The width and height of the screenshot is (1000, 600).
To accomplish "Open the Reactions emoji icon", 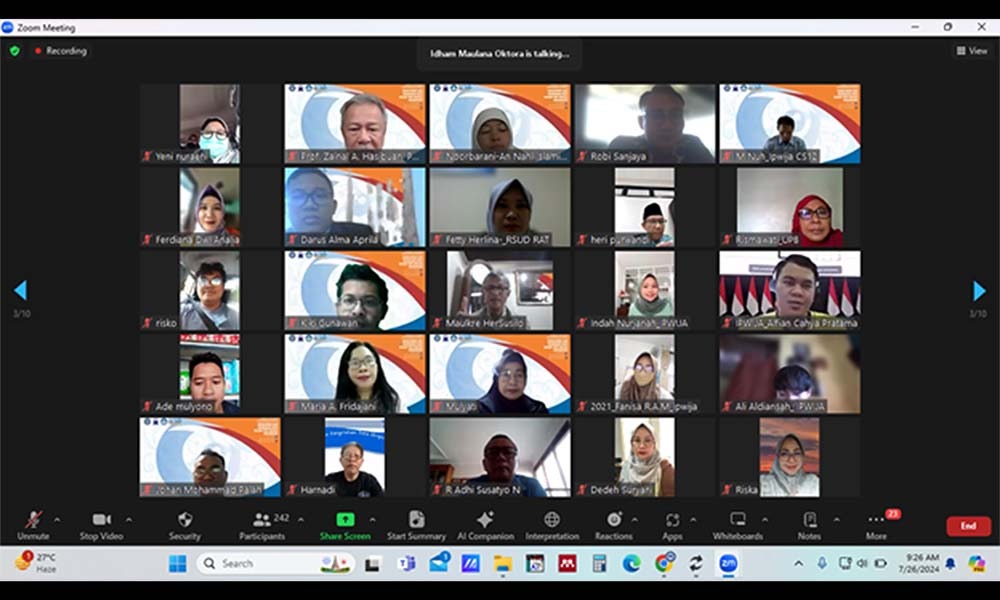I will 614,520.
